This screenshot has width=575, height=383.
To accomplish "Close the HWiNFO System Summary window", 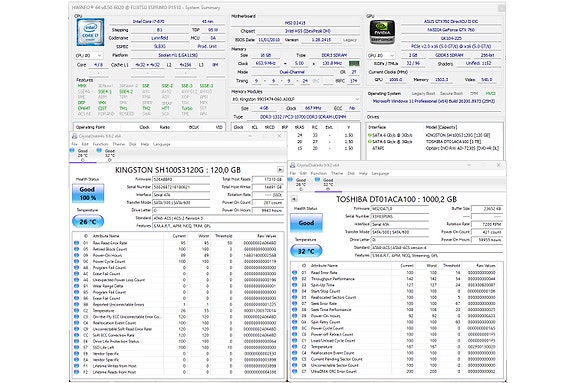I will tap(501, 8).
